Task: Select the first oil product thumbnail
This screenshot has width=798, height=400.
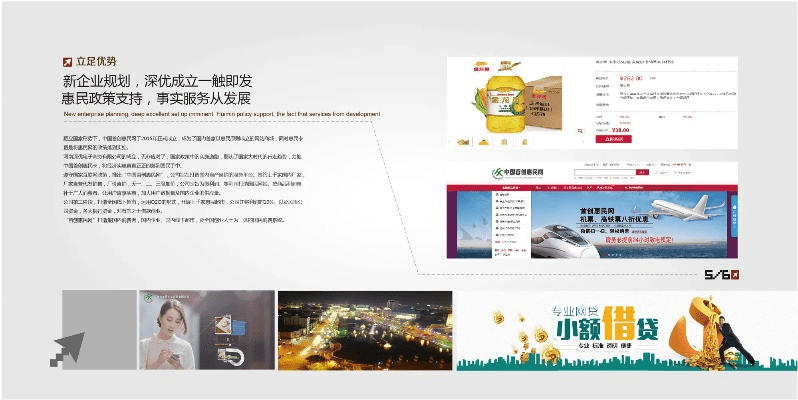Action: (x=463, y=141)
